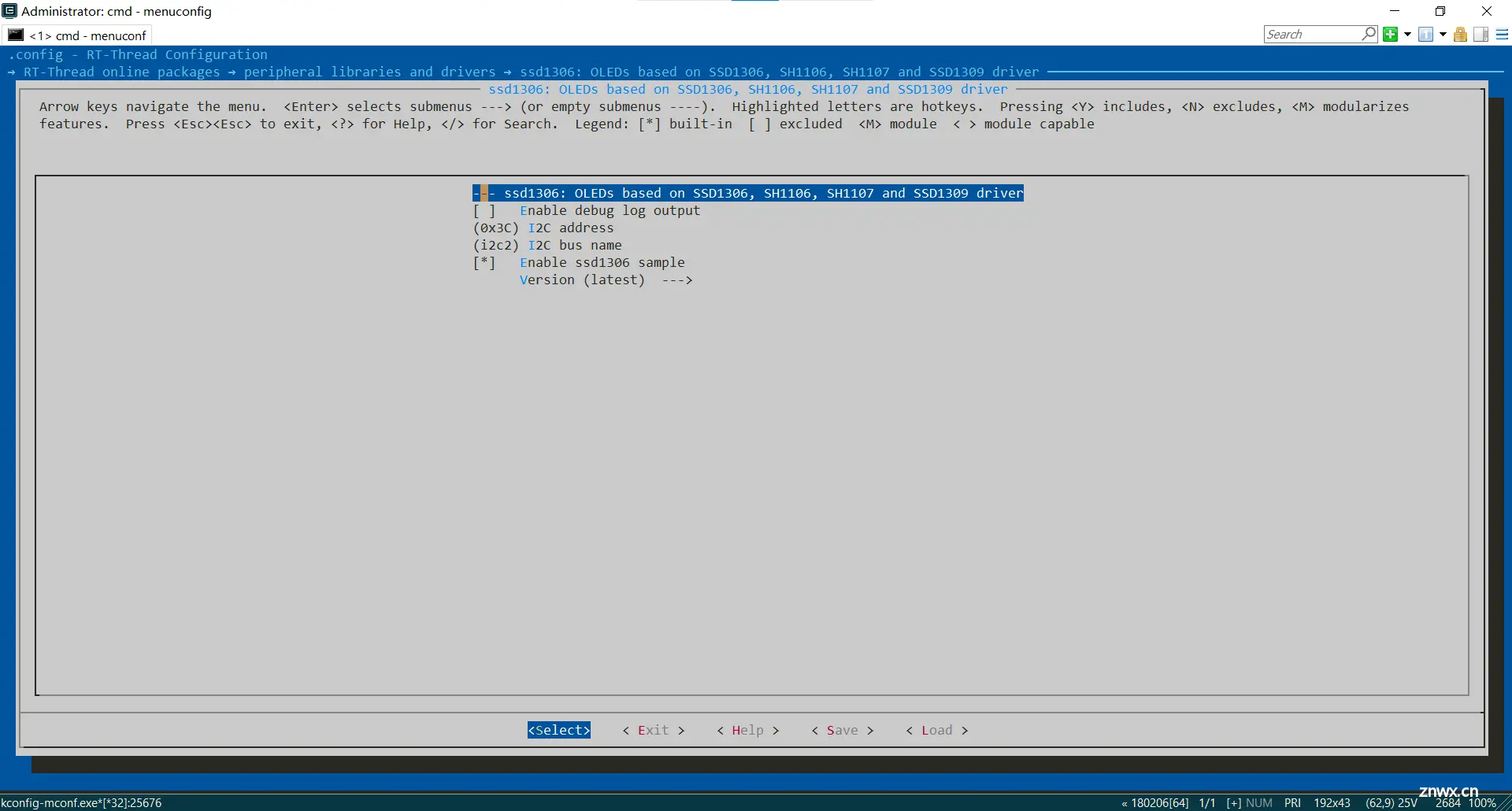Screen dimensions: 1512x811
Task: Click the 2684 PID status field
Action: coord(1448,803)
